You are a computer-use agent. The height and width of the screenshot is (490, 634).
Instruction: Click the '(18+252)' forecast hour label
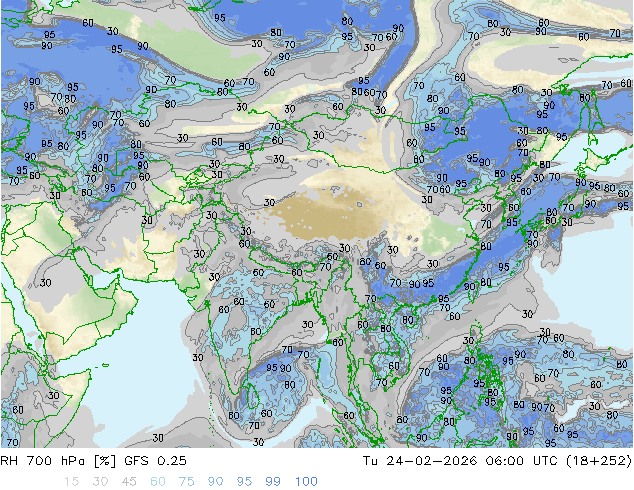click(598, 460)
